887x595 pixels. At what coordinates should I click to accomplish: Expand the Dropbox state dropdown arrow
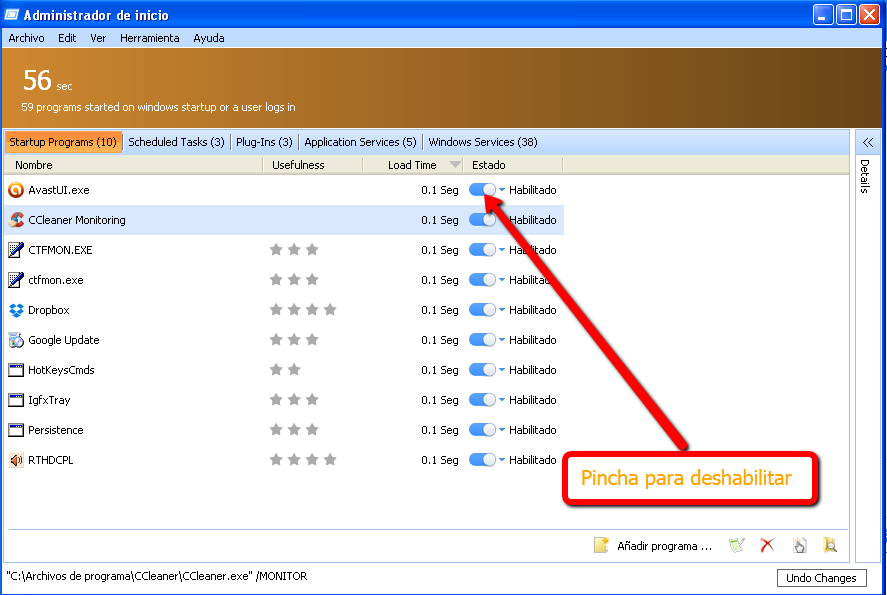502,310
